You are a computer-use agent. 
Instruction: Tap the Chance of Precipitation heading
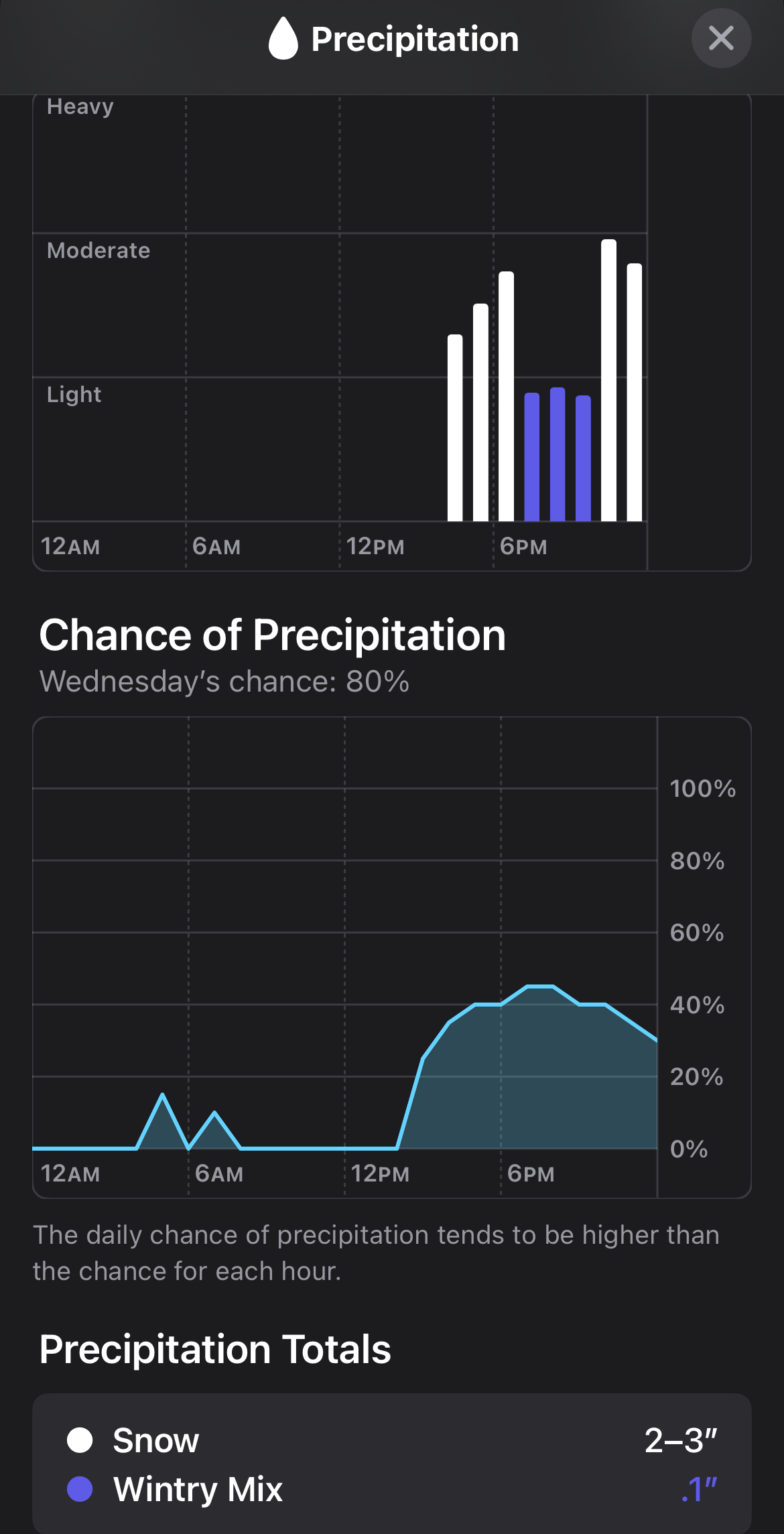pyautogui.click(x=272, y=635)
